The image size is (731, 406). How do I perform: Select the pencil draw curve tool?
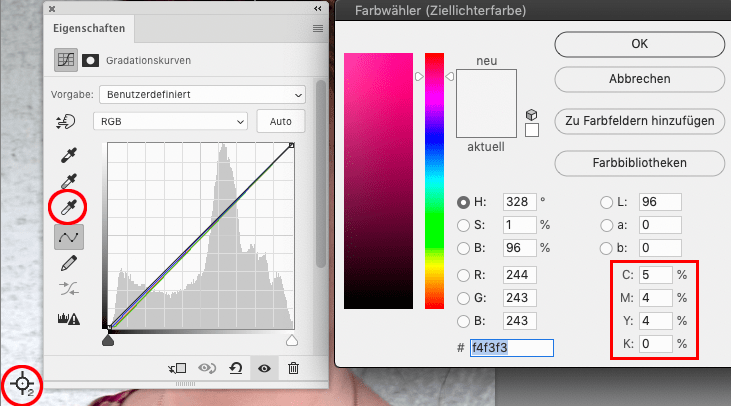(68, 263)
